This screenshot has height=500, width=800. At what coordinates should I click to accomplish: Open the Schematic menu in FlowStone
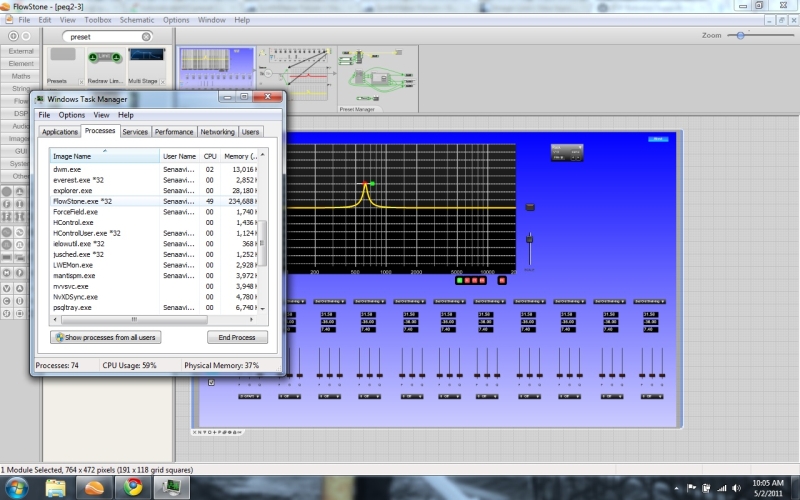(x=137, y=20)
